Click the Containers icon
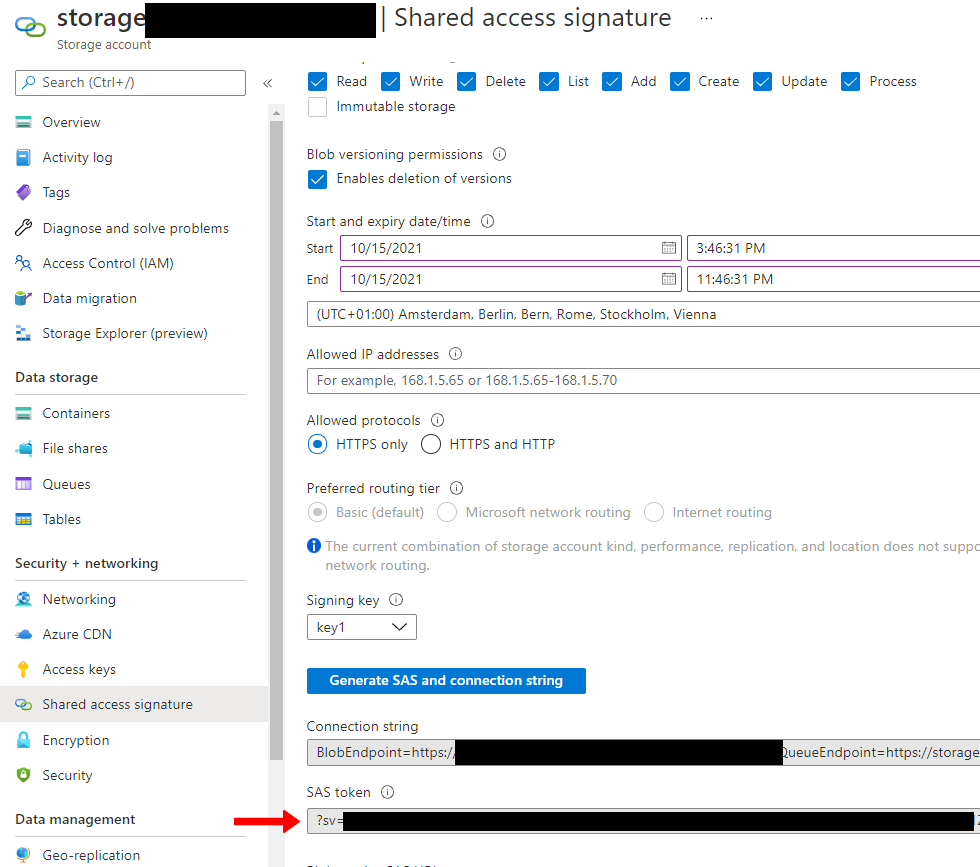This screenshot has width=980, height=867. 23,413
